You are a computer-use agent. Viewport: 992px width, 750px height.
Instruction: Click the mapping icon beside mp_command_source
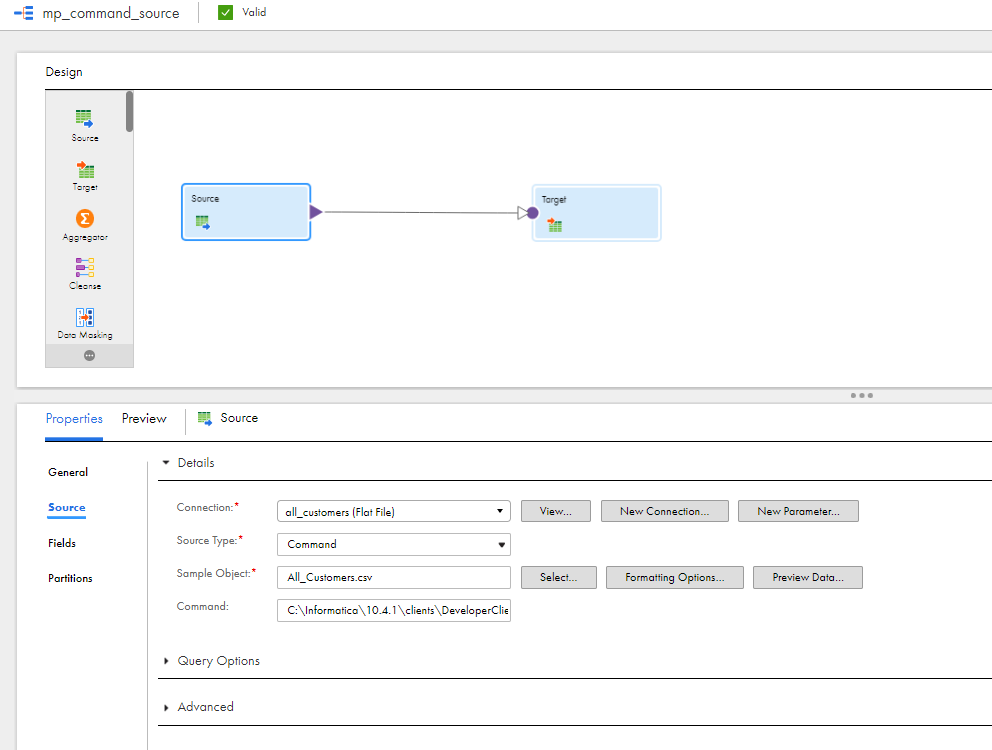pos(24,13)
